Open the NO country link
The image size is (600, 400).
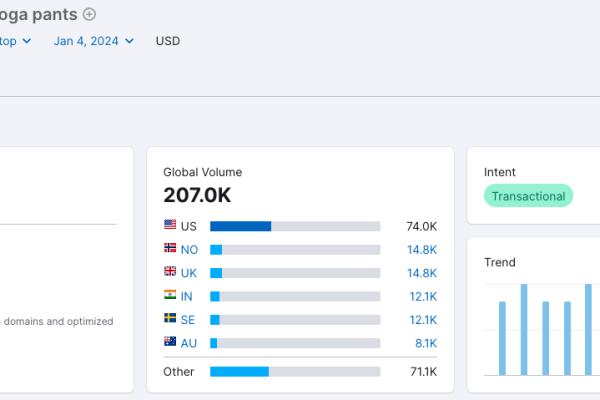189,250
